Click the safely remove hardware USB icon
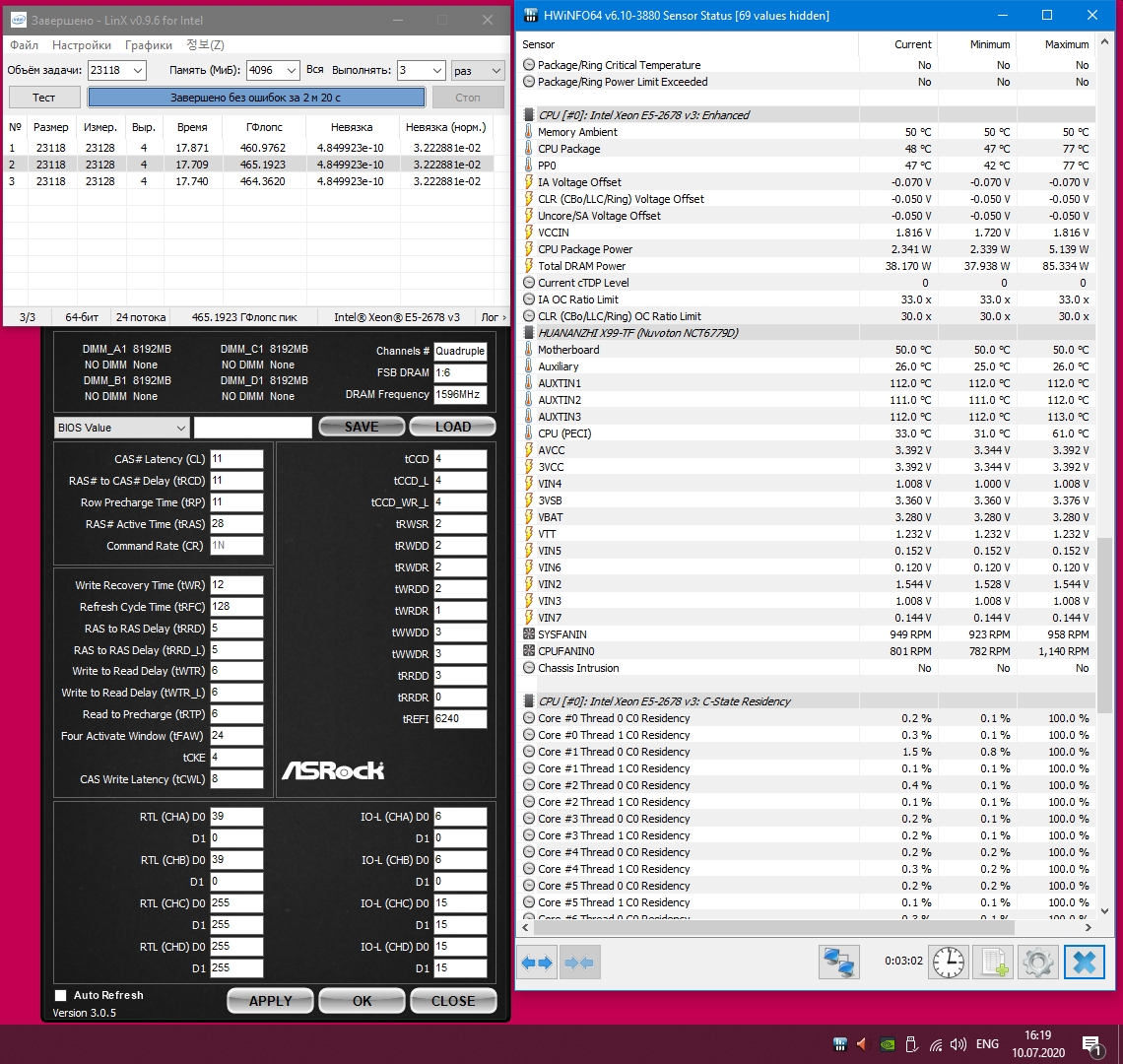Screen dimensions: 1123x1064 tap(911, 1044)
